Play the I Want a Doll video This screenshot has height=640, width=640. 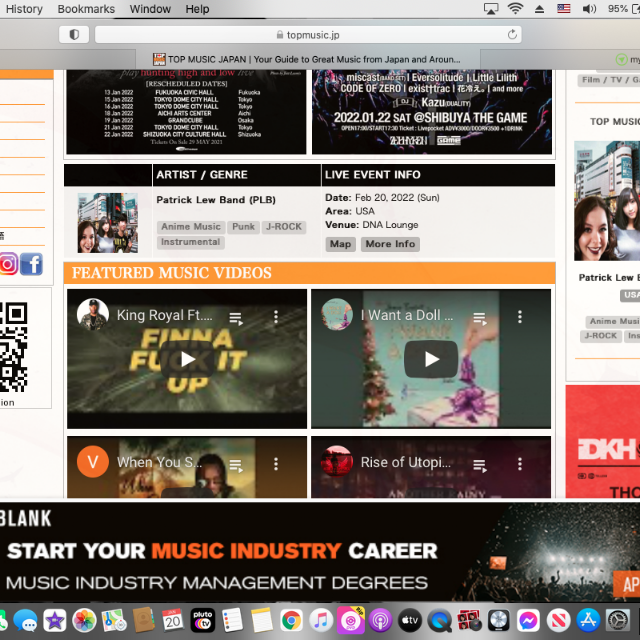(x=431, y=360)
